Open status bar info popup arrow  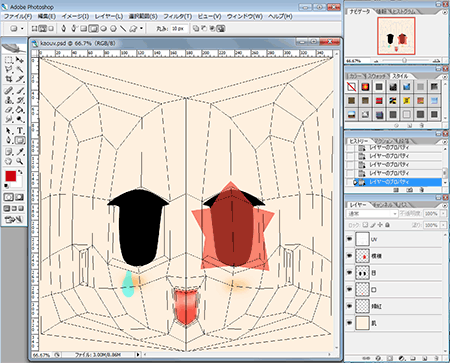click(x=138, y=355)
